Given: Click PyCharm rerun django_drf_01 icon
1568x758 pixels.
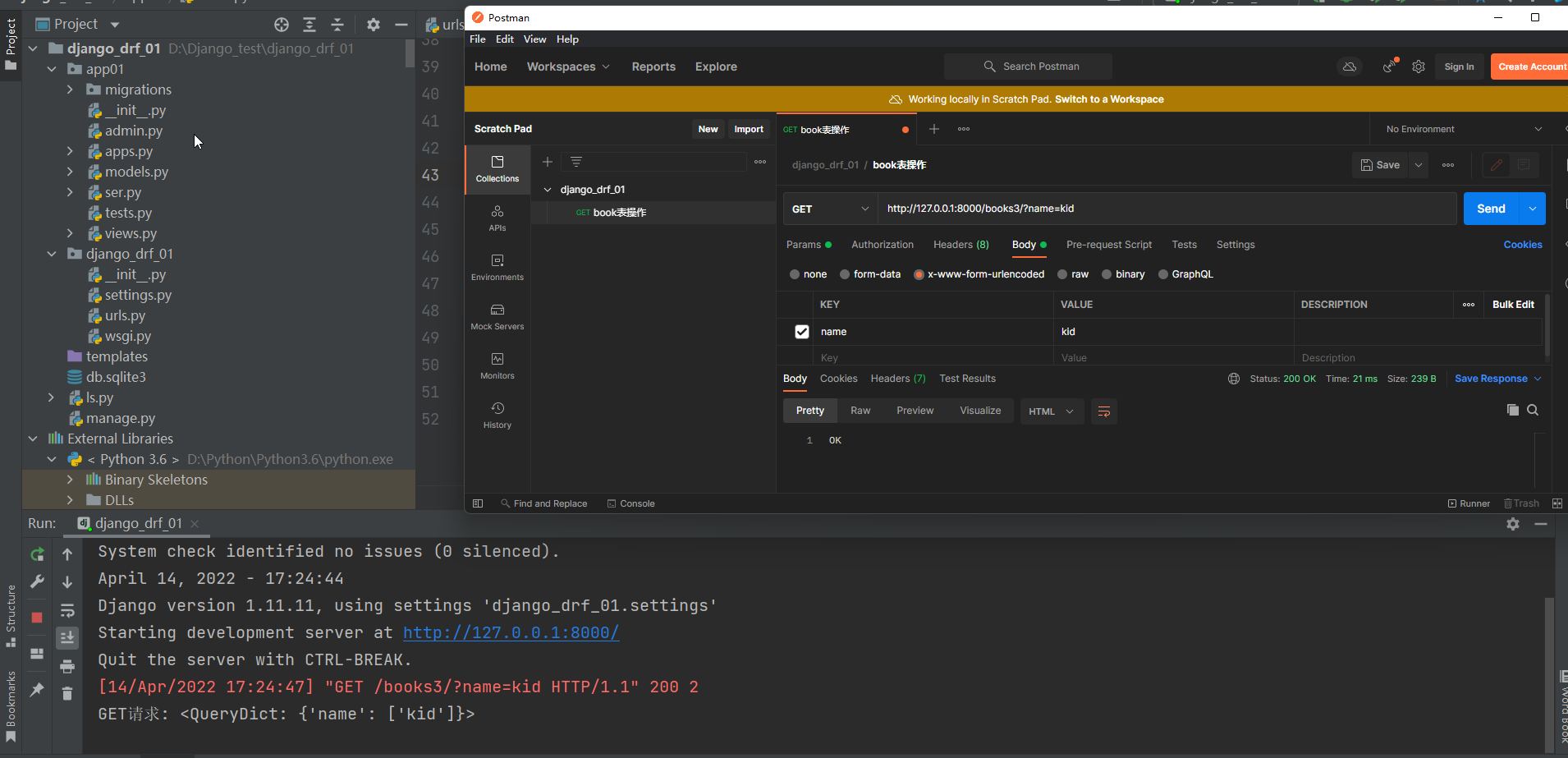Looking at the screenshot, I should (x=37, y=555).
